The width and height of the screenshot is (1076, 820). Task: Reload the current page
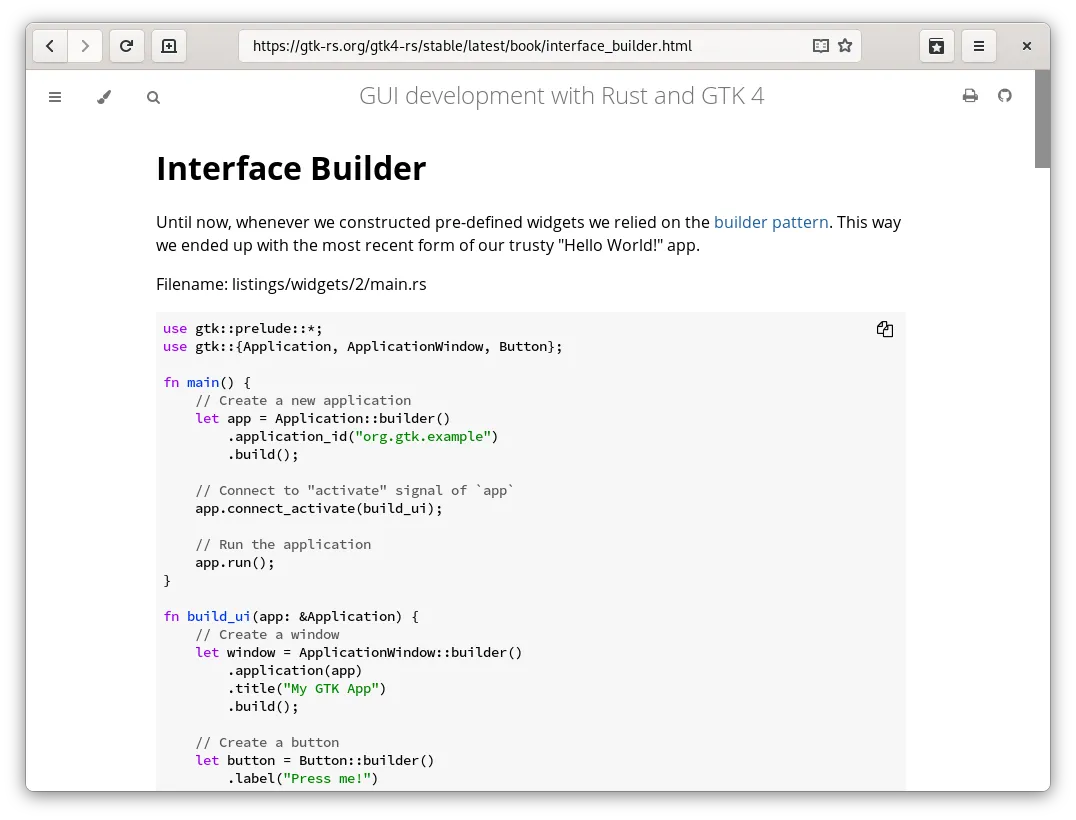[127, 46]
